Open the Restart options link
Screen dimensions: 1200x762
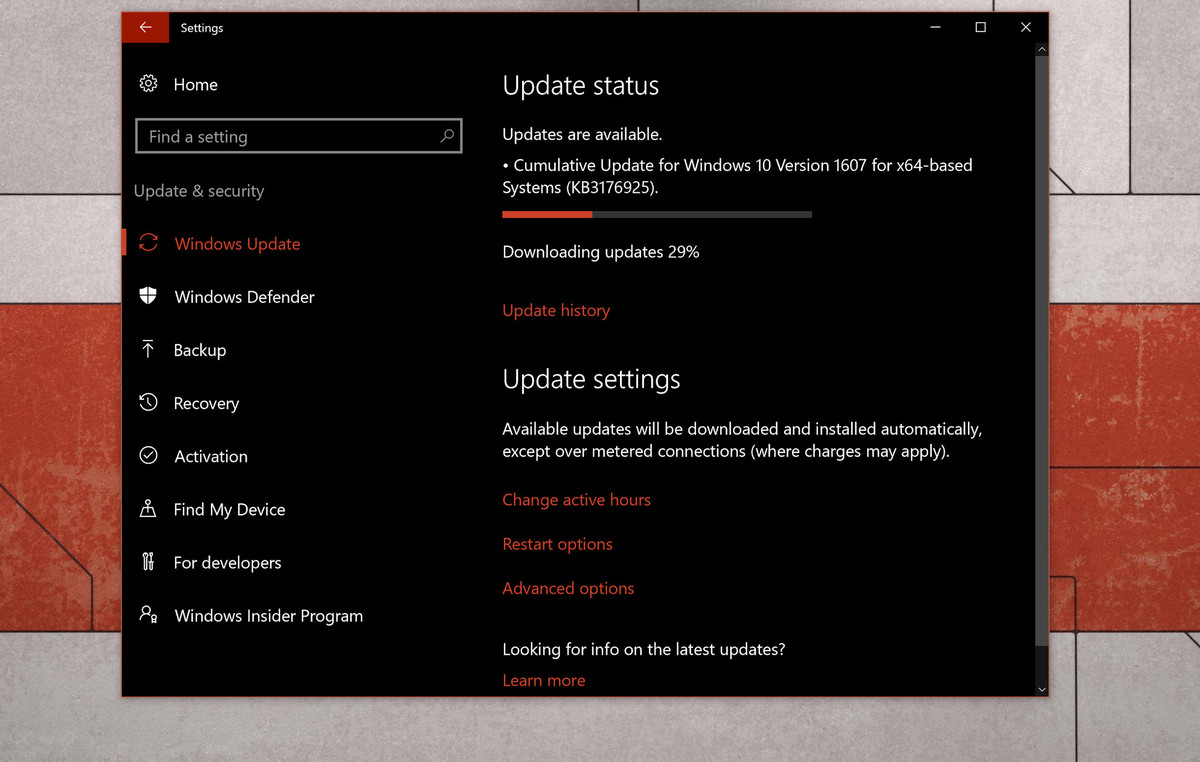point(557,544)
